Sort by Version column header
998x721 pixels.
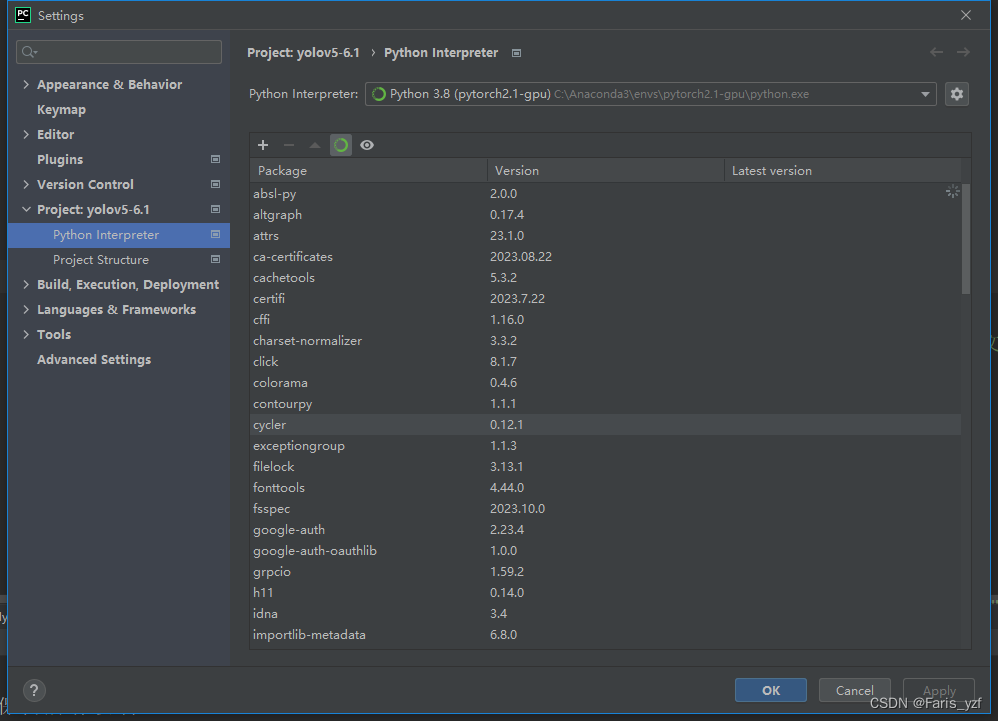pyautogui.click(x=605, y=171)
